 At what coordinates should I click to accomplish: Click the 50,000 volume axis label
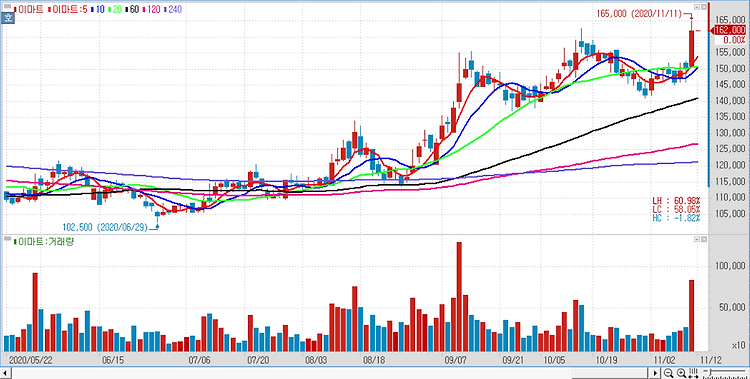[733, 307]
